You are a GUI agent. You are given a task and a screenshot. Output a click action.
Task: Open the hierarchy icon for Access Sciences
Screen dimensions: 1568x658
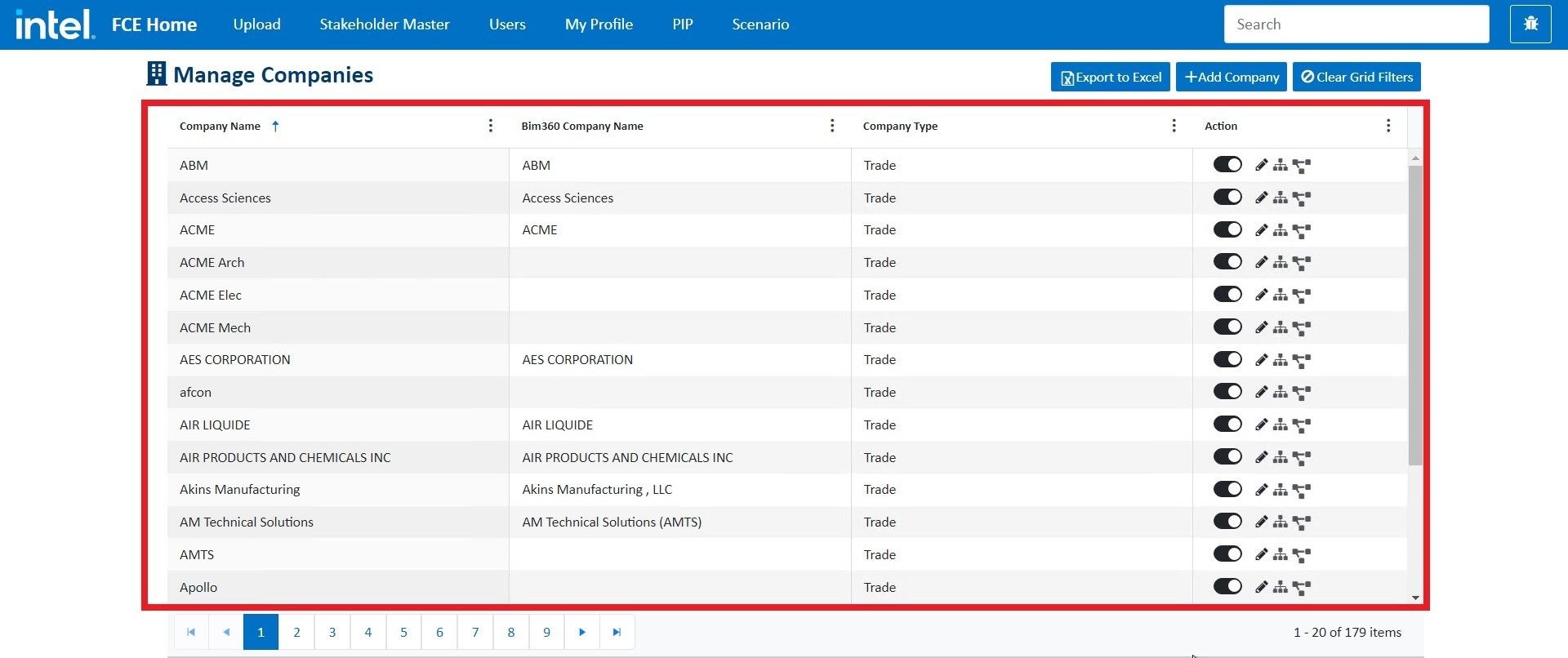1281,198
